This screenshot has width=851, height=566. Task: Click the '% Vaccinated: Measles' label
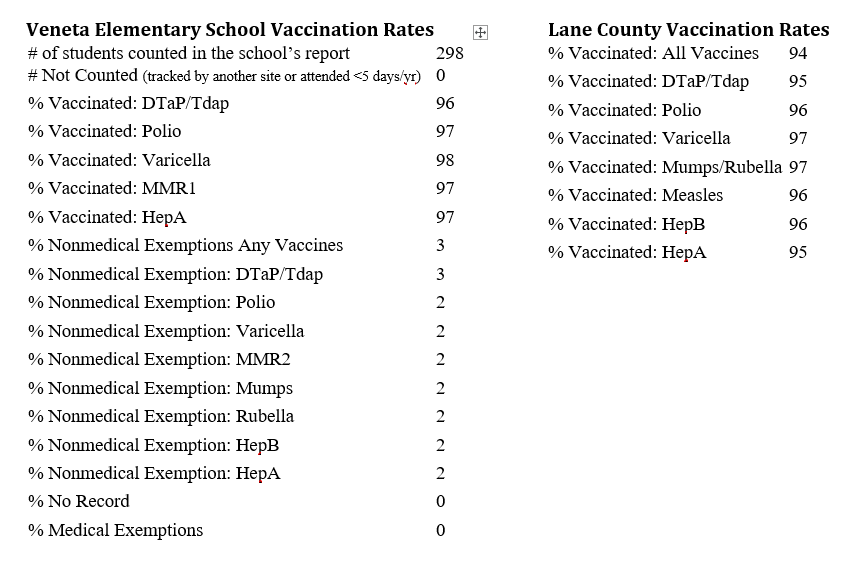click(x=635, y=195)
